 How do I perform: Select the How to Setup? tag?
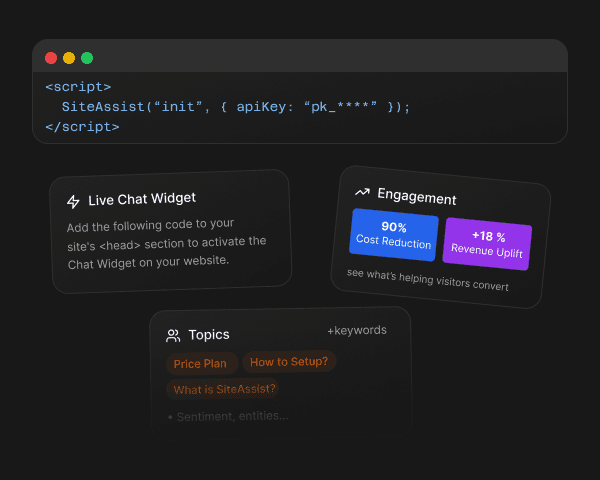coord(288,362)
